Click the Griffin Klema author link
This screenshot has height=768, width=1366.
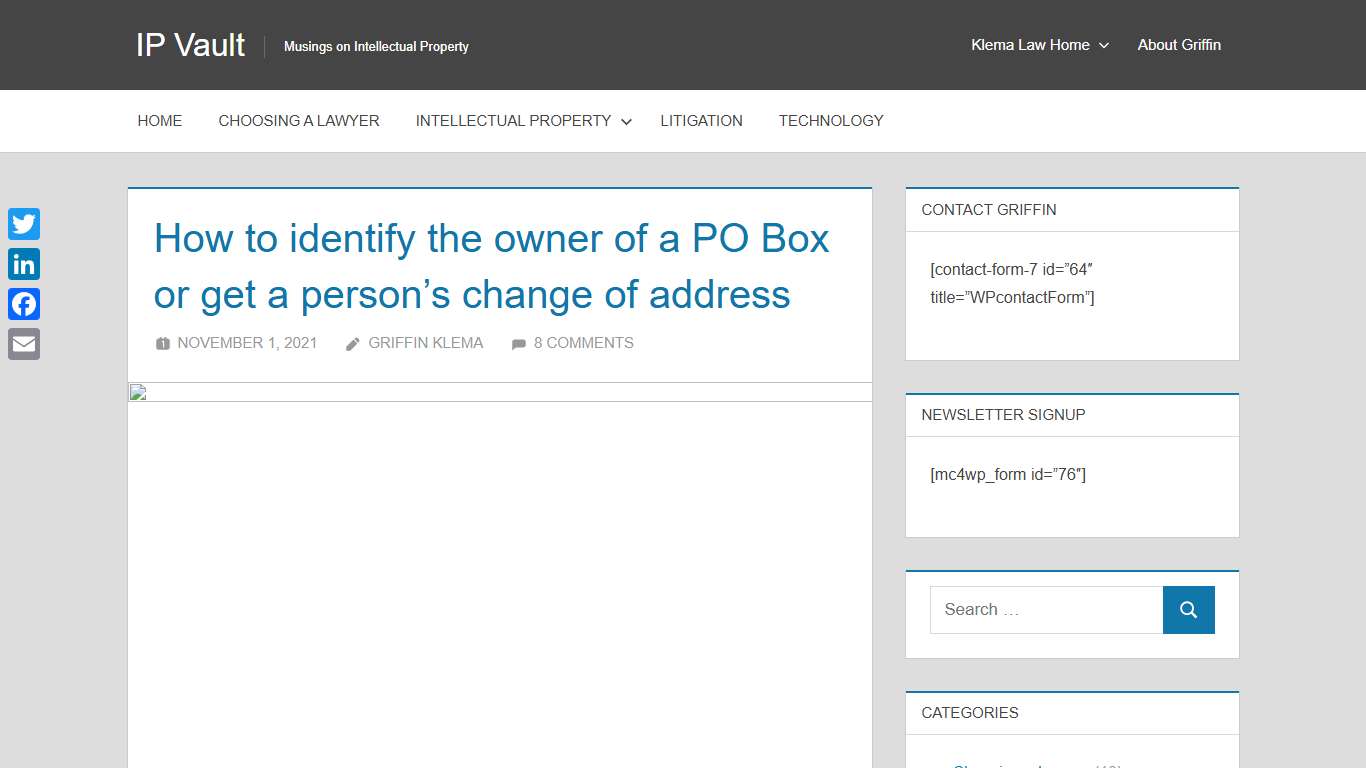tap(426, 343)
